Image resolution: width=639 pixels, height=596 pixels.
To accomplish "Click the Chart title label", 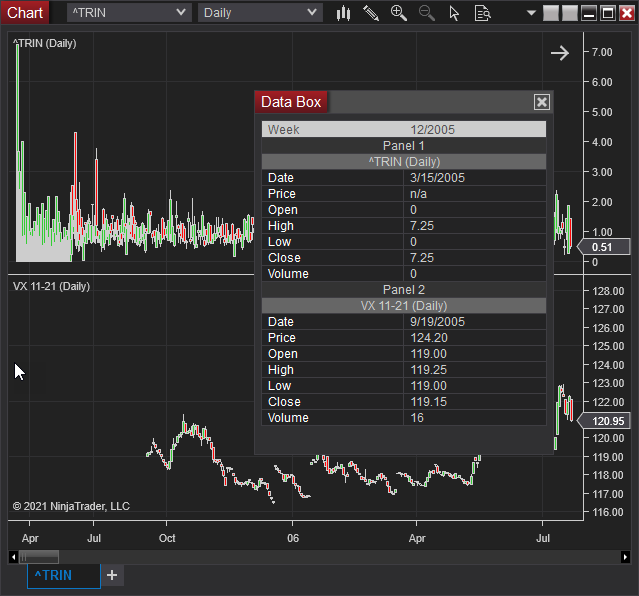I will pyautogui.click(x=25, y=13).
